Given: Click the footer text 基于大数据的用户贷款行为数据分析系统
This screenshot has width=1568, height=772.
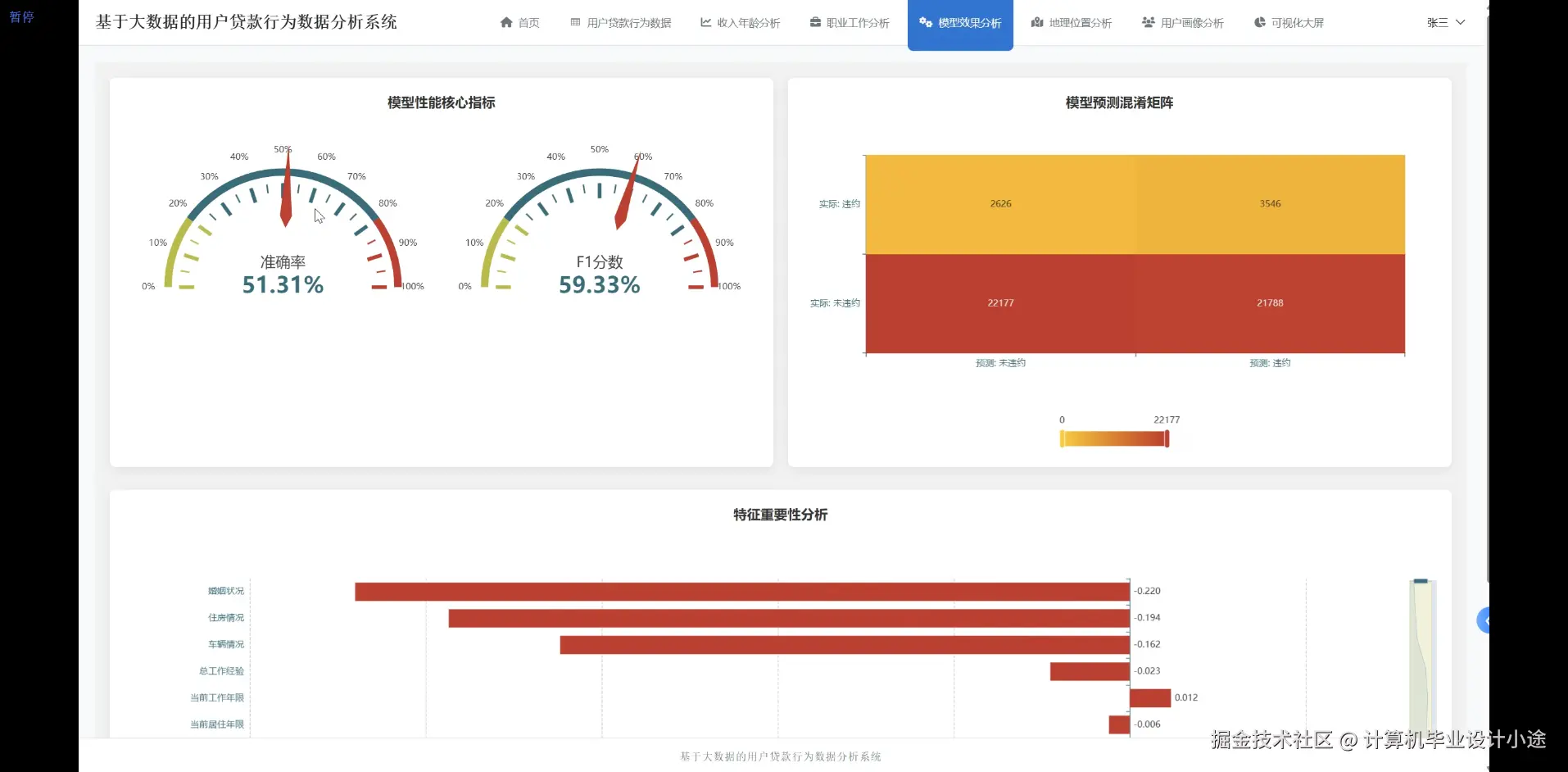Looking at the screenshot, I should tap(780, 756).
